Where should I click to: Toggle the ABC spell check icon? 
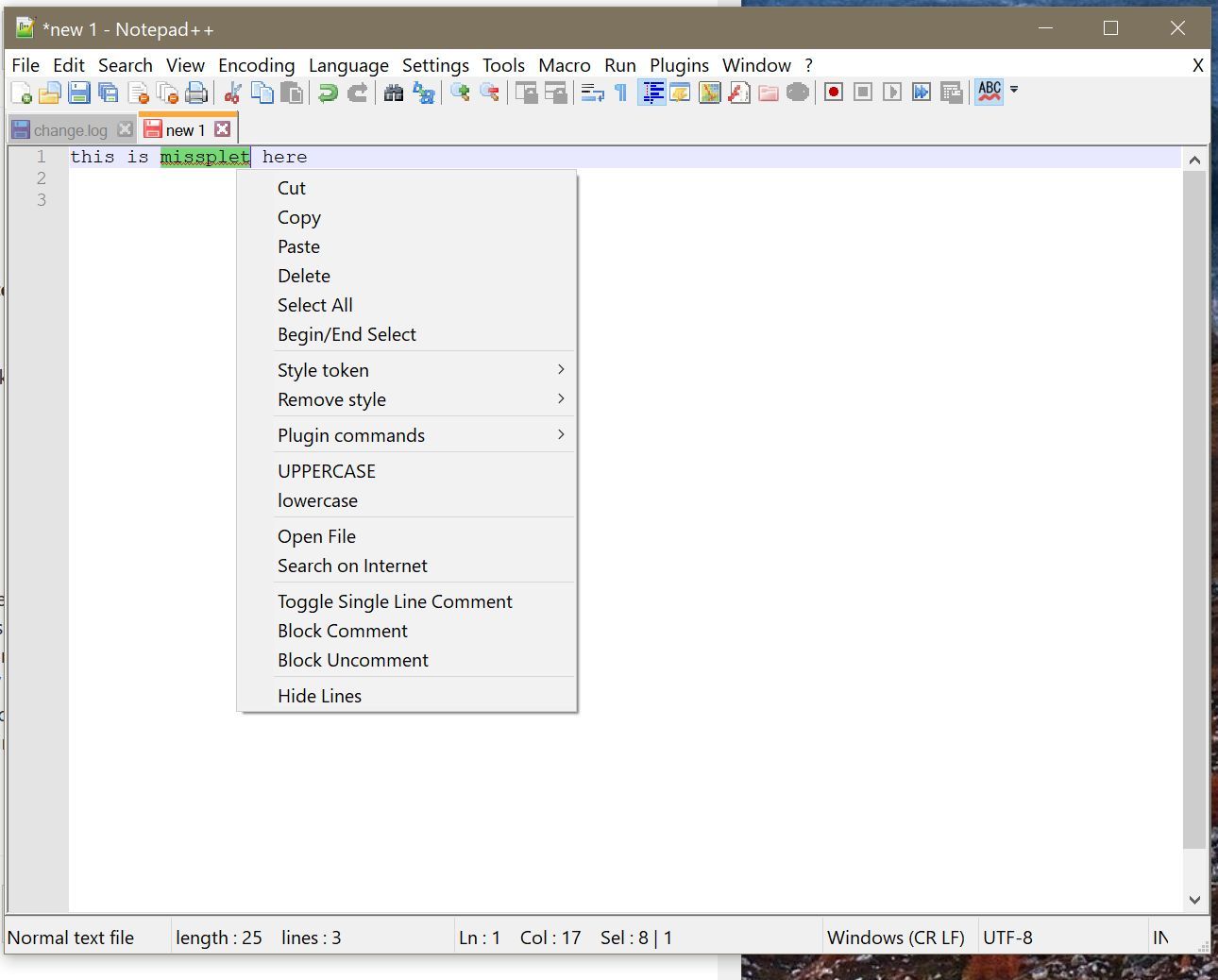pos(989,92)
